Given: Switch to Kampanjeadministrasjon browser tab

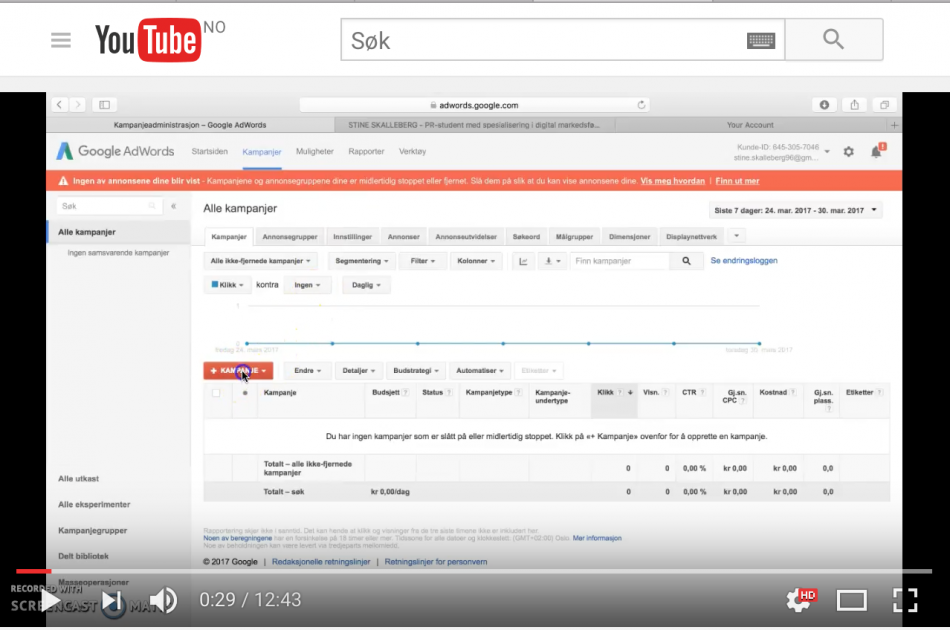Looking at the screenshot, I should [190, 125].
